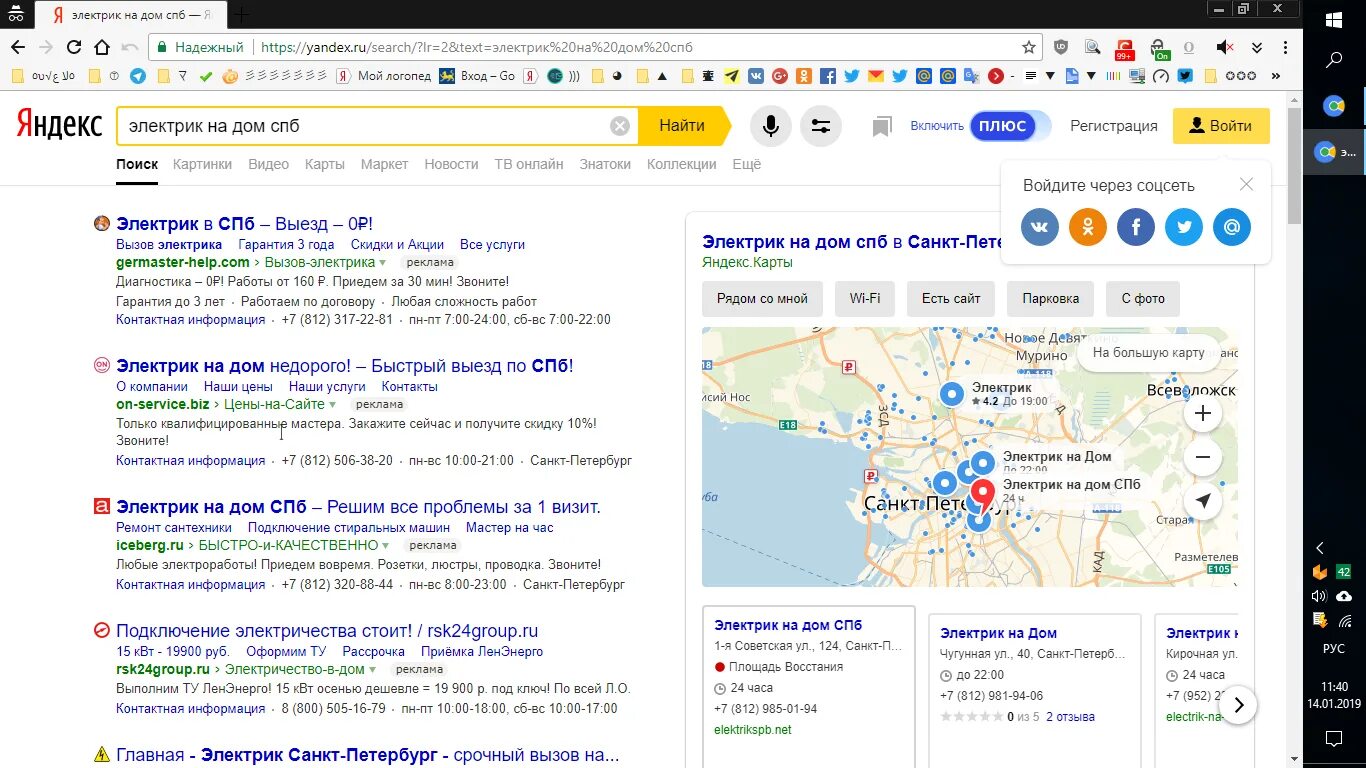Viewport: 1366px width, 768px height.
Task: Switch to Маркет tab
Action: click(384, 164)
